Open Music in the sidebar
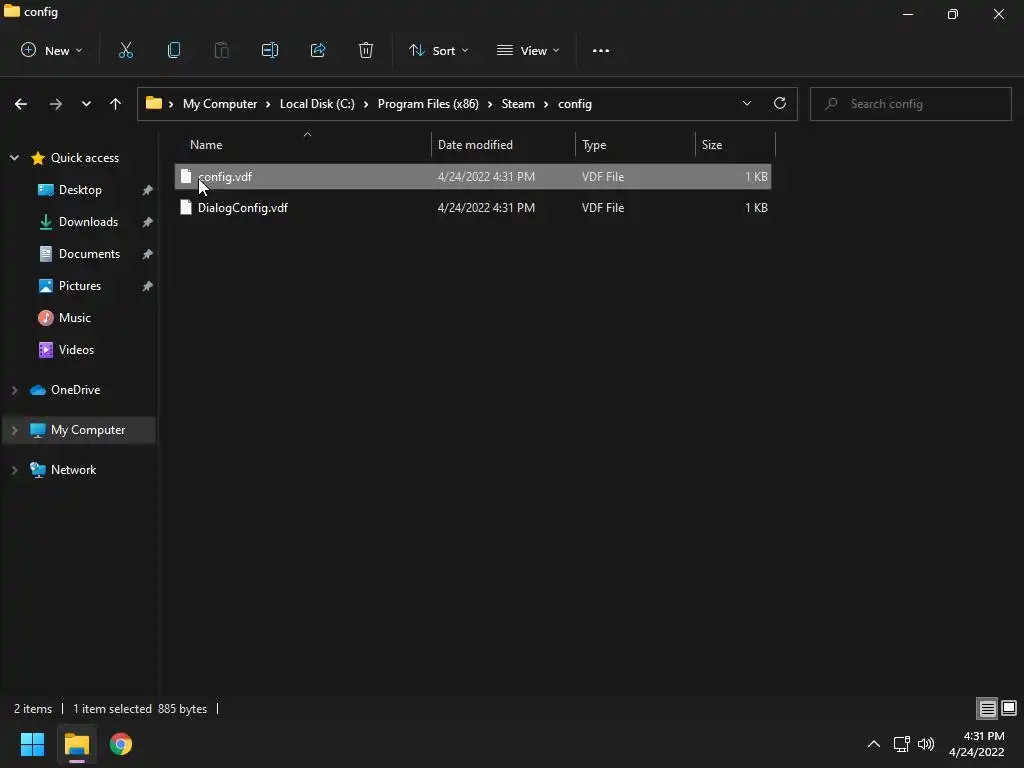This screenshot has height=768, width=1024. point(74,318)
